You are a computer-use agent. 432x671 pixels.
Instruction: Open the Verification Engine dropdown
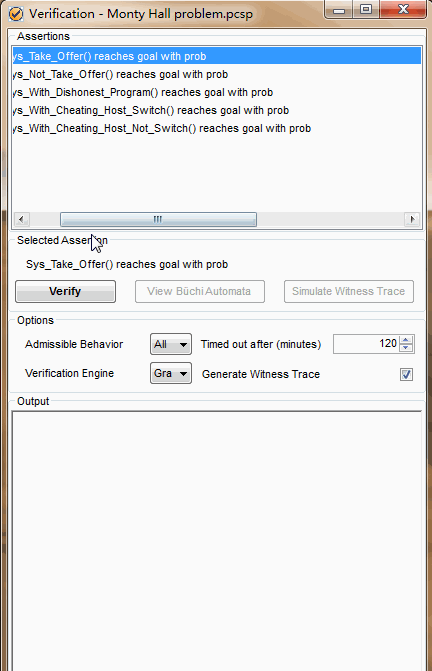tap(171, 374)
